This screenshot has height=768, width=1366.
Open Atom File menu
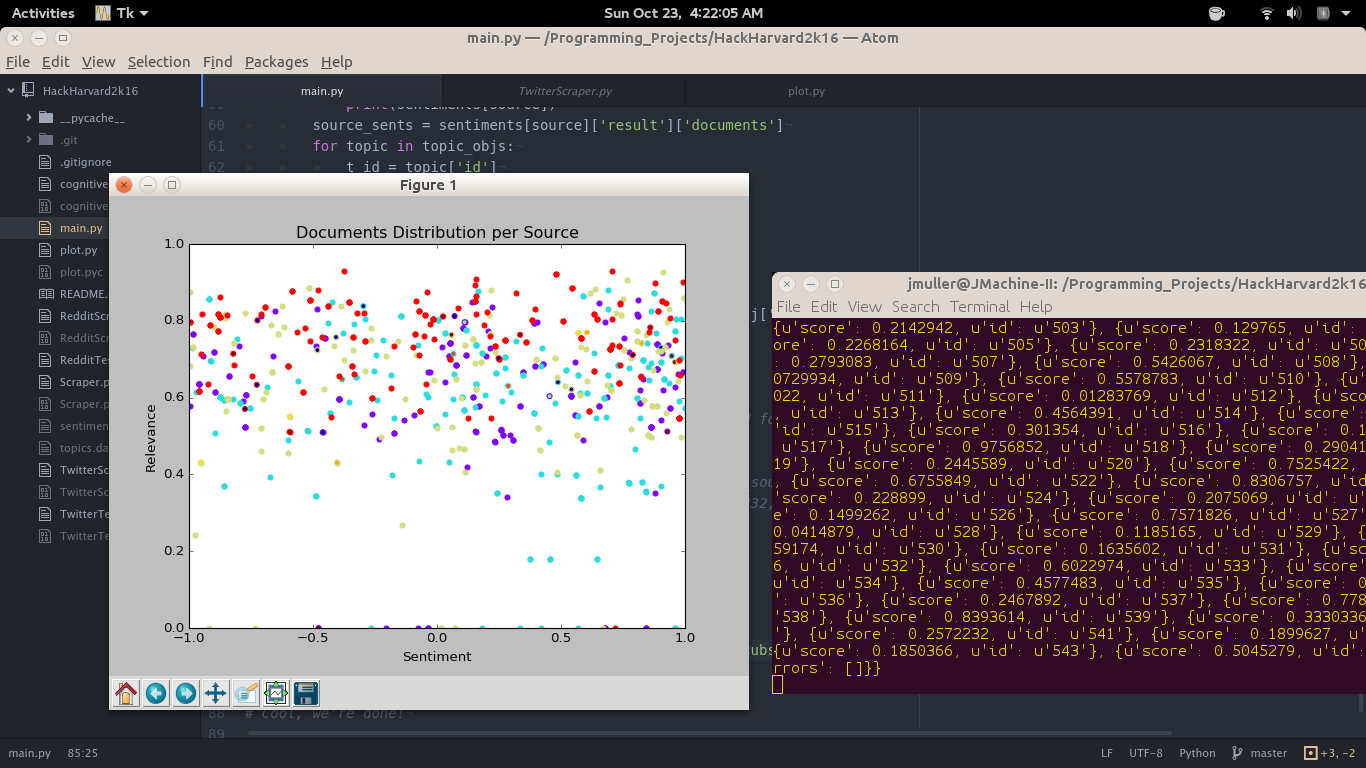click(17, 62)
